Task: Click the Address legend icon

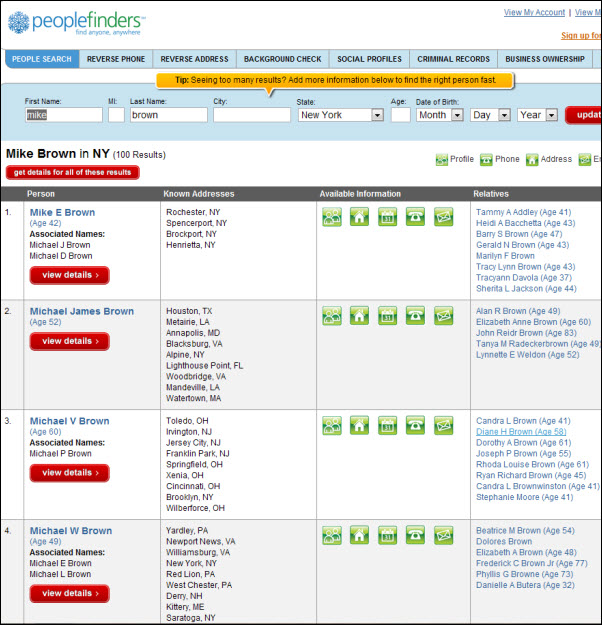Action: point(532,160)
